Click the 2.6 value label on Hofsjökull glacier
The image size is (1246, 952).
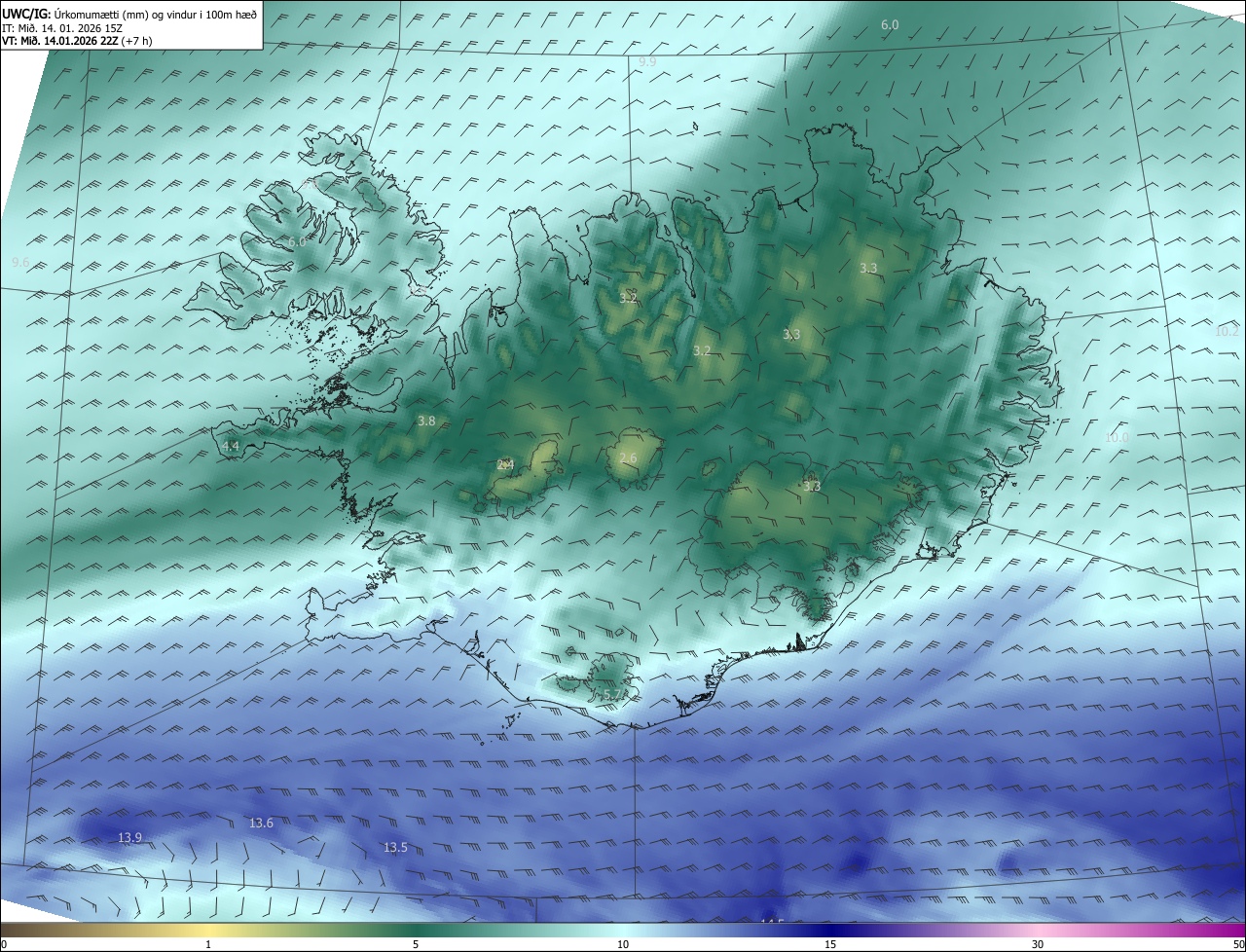coord(628,458)
